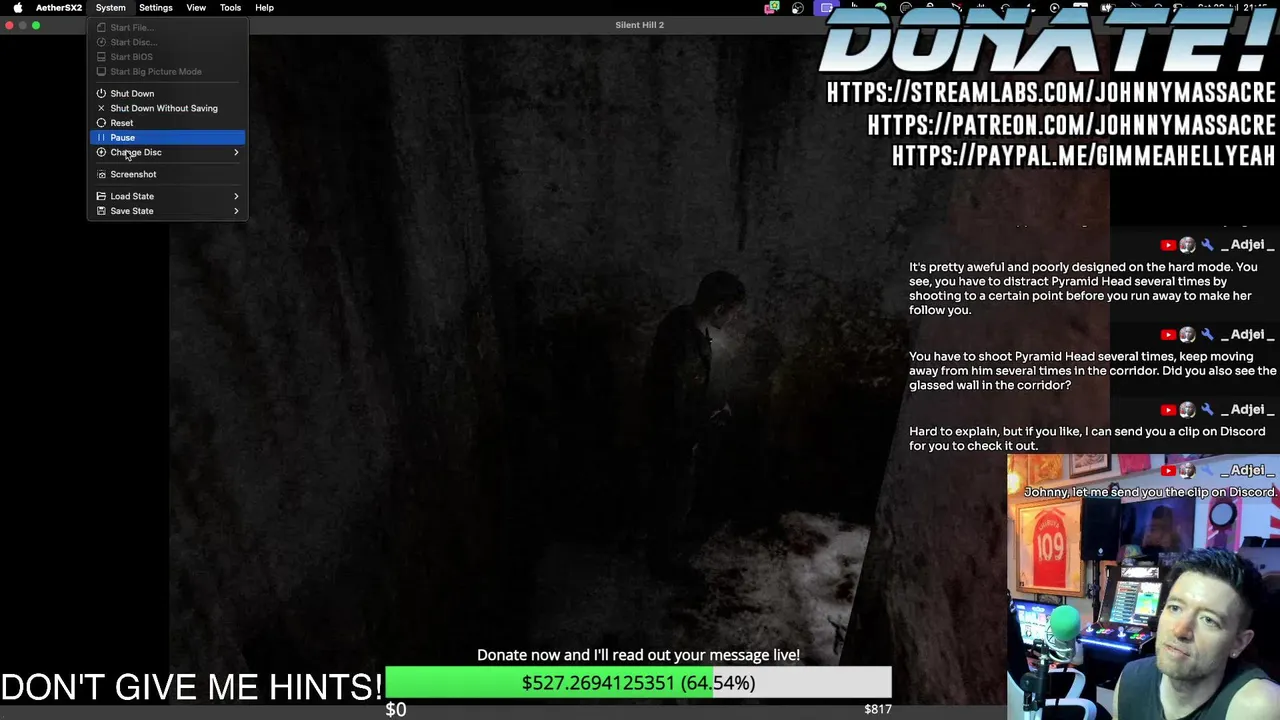This screenshot has height=720, width=1280.
Task: Click the 'Johnny, let me send you the clip' message
Action: [x=1150, y=492]
